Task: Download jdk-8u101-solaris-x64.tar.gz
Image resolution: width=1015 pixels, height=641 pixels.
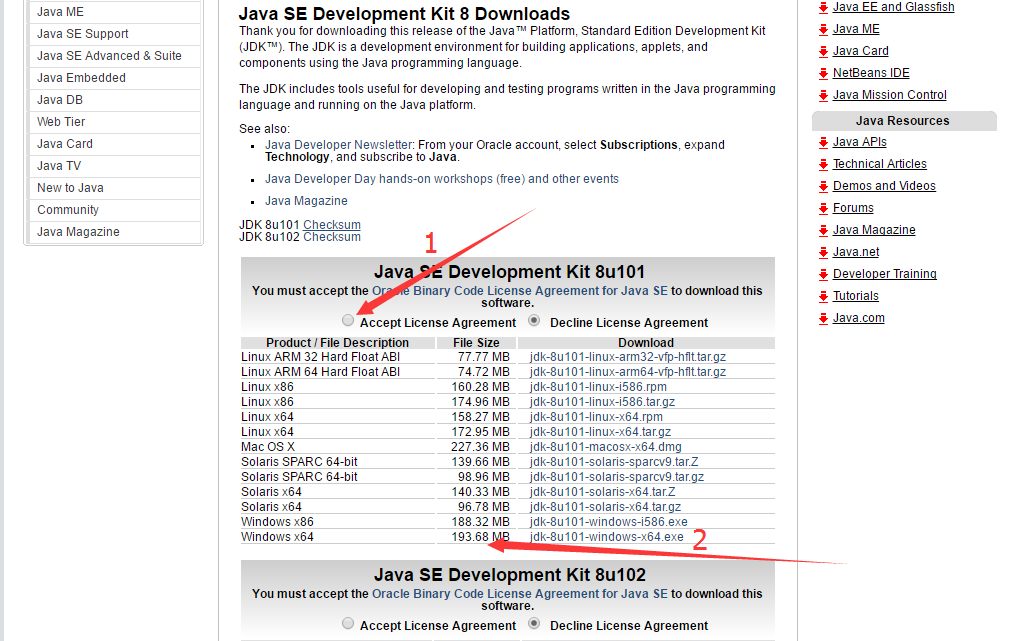Action: pos(605,506)
